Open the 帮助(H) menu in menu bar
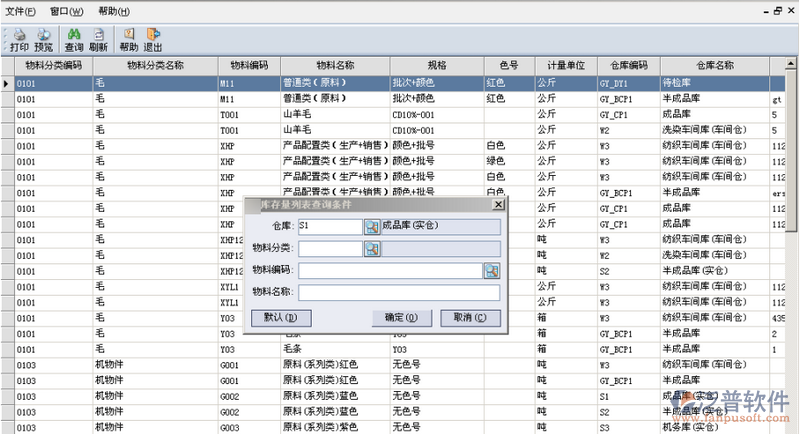Image resolution: width=800 pixels, height=434 pixels. click(114, 11)
